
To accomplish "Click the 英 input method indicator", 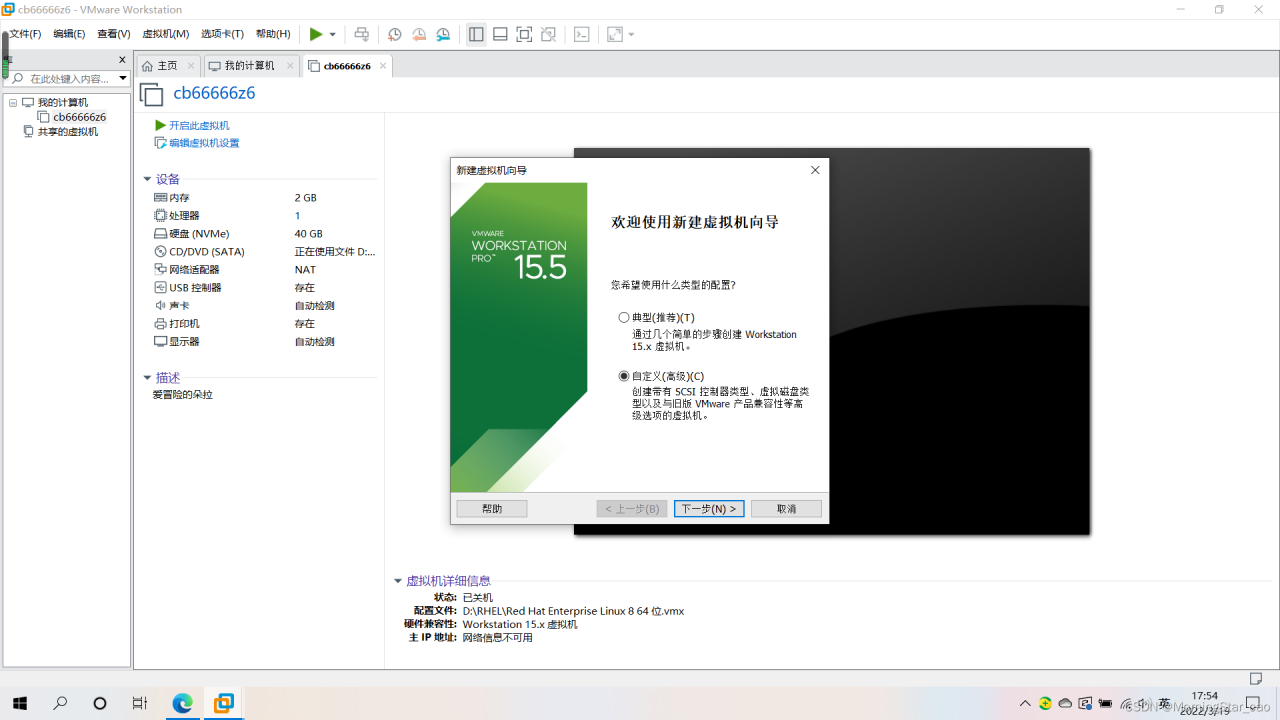I will pos(1164,703).
